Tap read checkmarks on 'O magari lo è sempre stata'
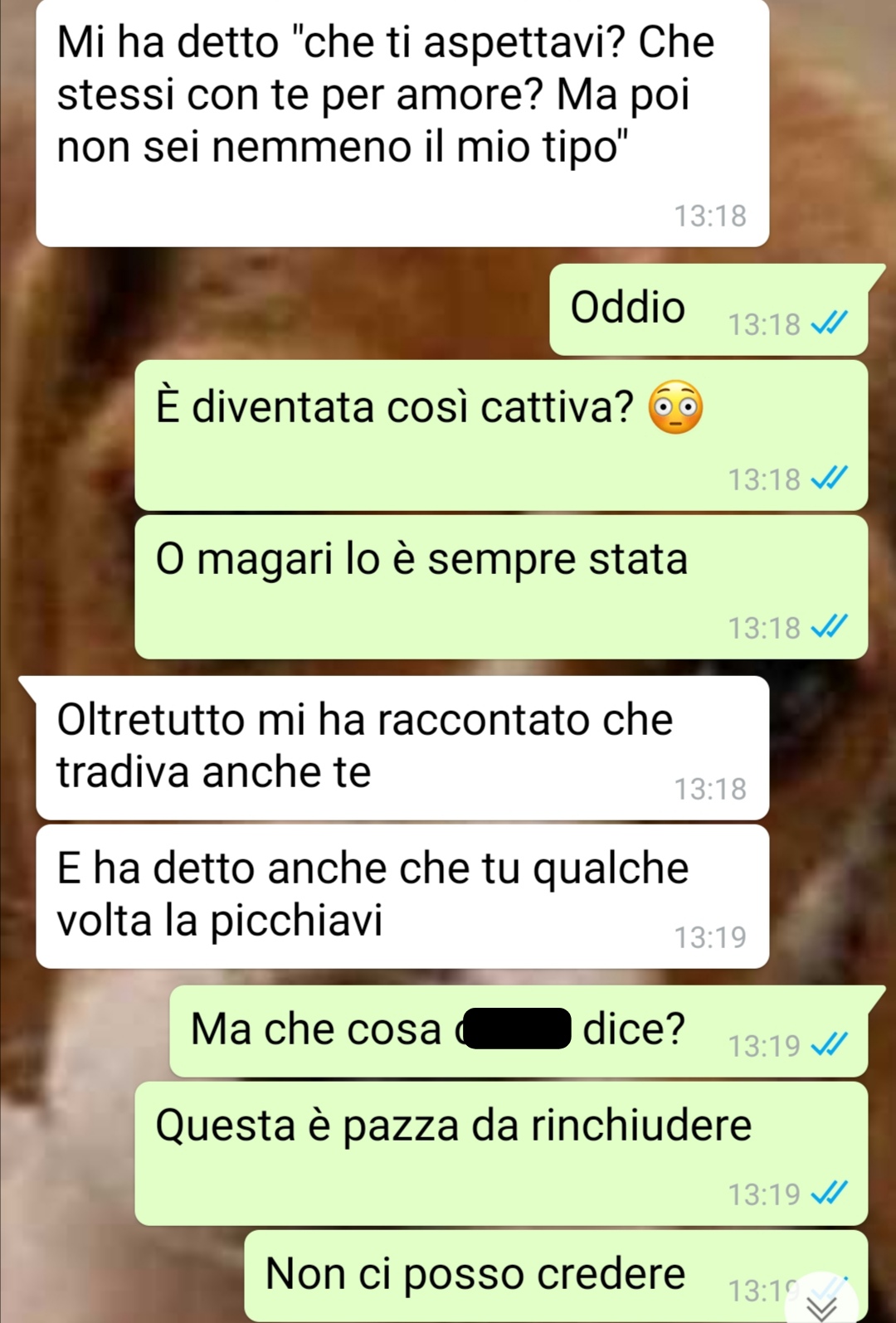This screenshot has width=896, height=1323. (x=829, y=626)
